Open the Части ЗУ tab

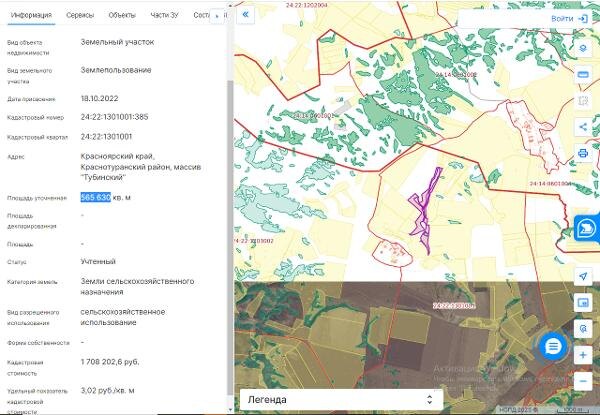coord(165,15)
